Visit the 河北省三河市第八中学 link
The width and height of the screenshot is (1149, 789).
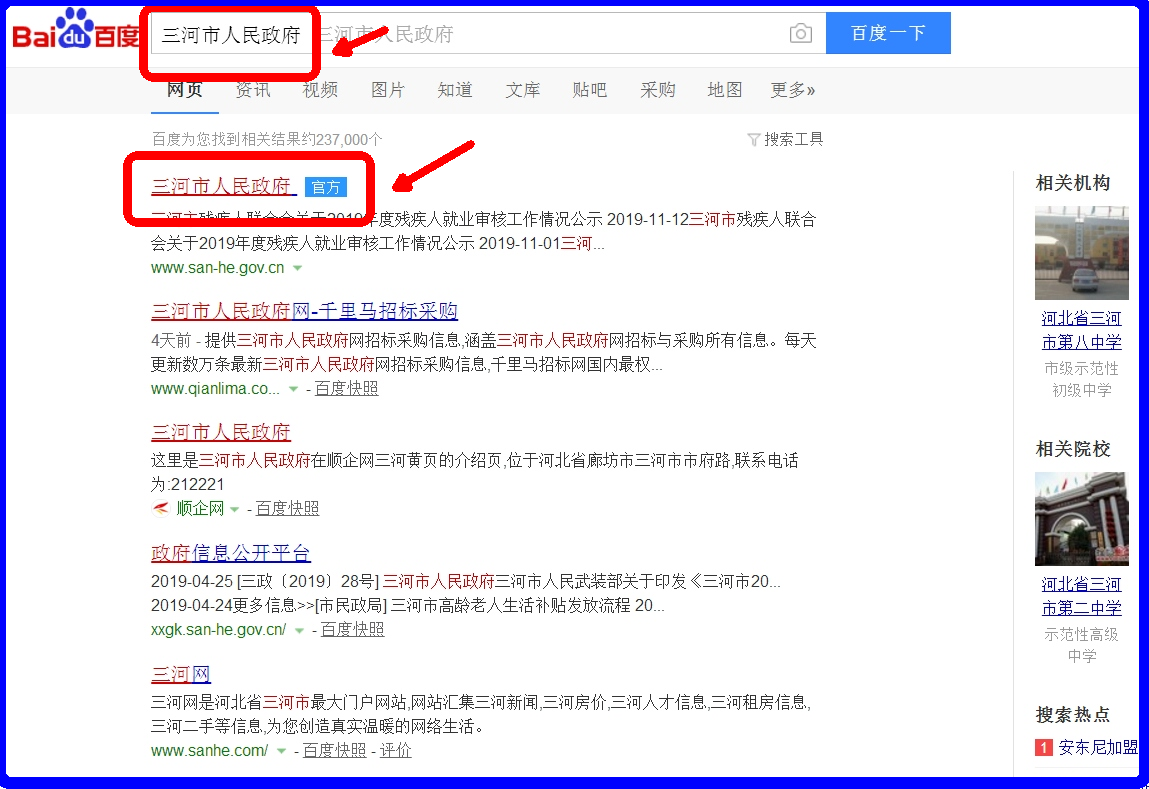coord(1081,328)
